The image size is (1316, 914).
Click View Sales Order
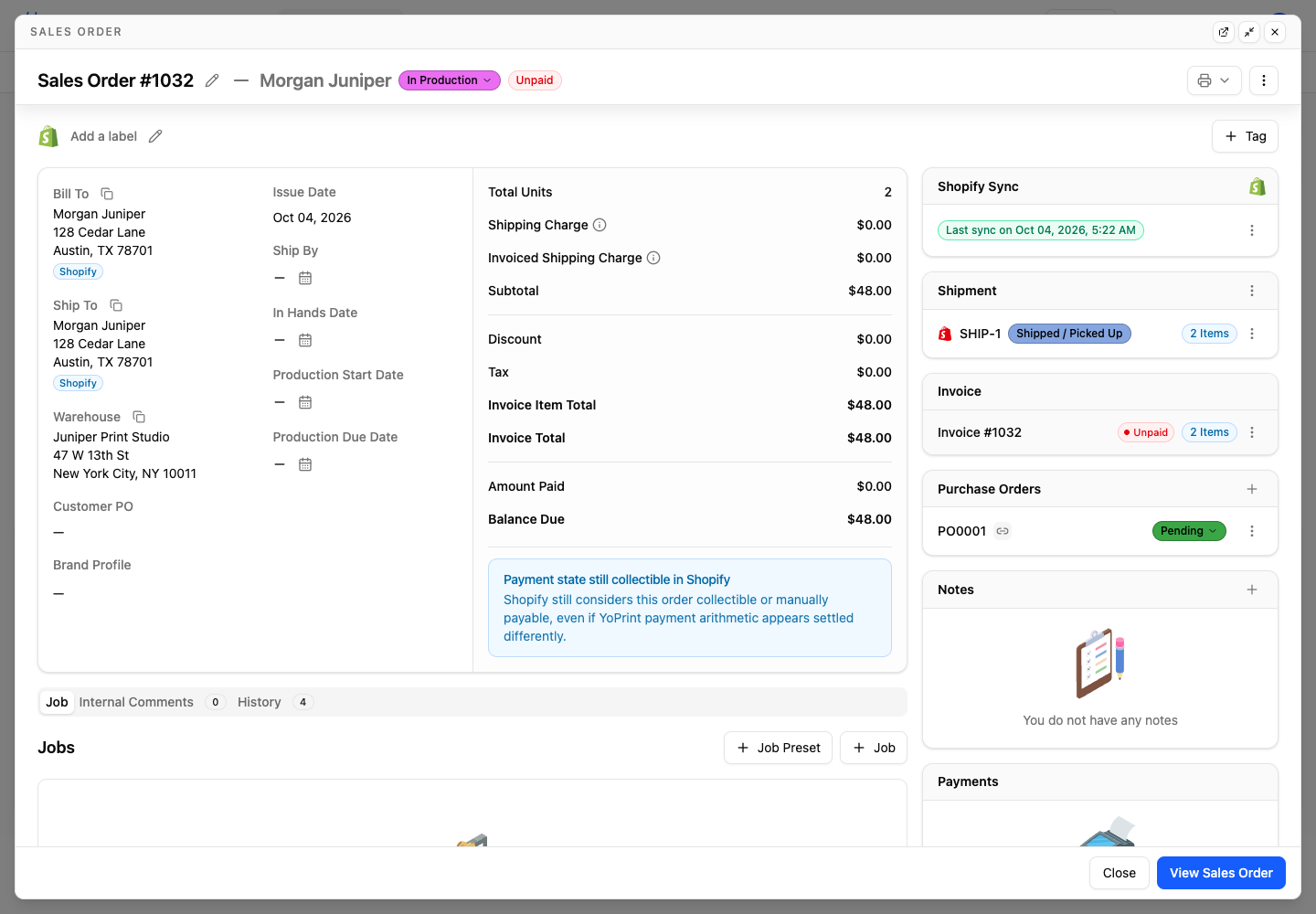tap(1221, 873)
